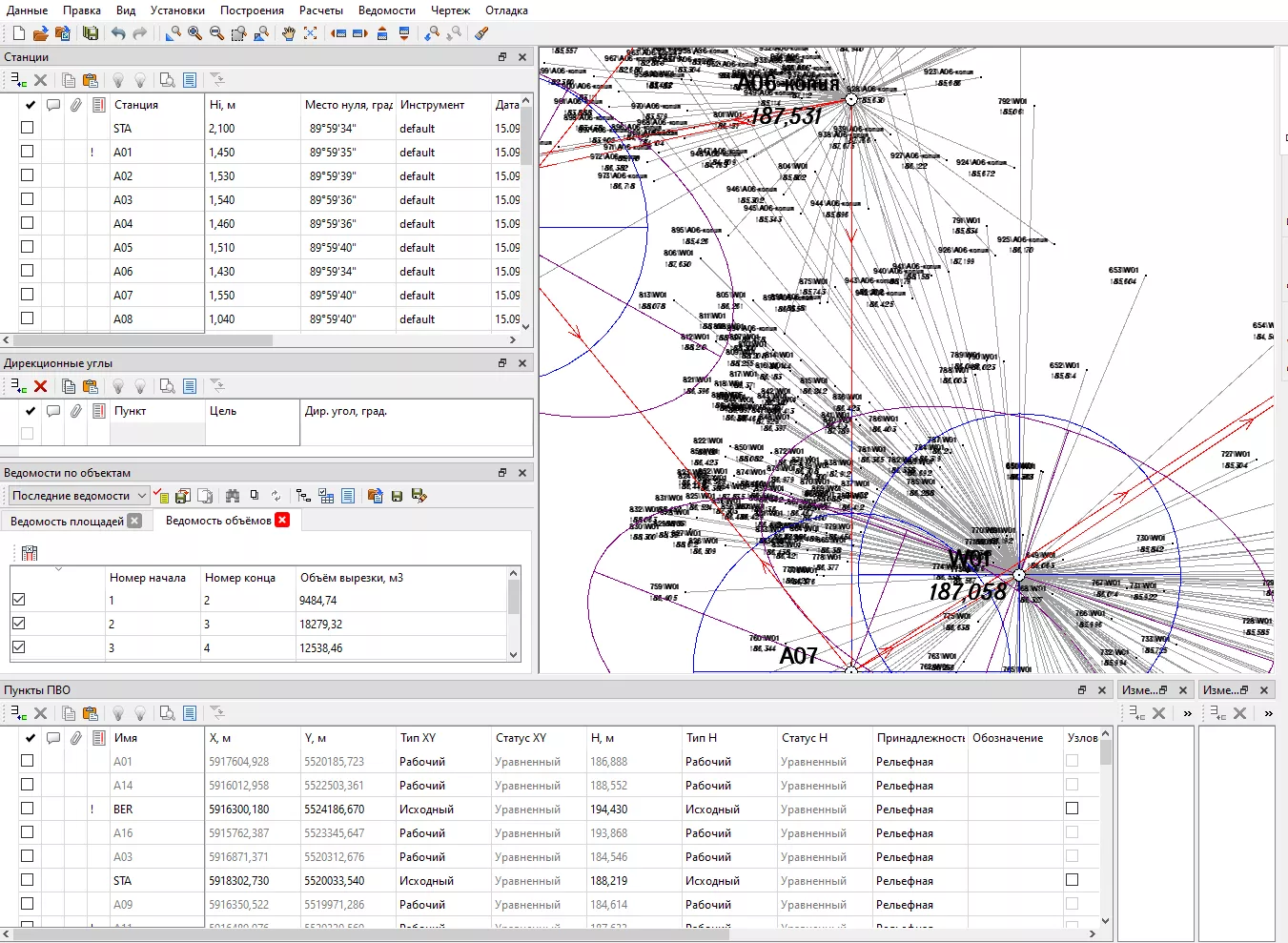Open the Расчеты menu
Screen dimensions: 1288x943
point(320,10)
